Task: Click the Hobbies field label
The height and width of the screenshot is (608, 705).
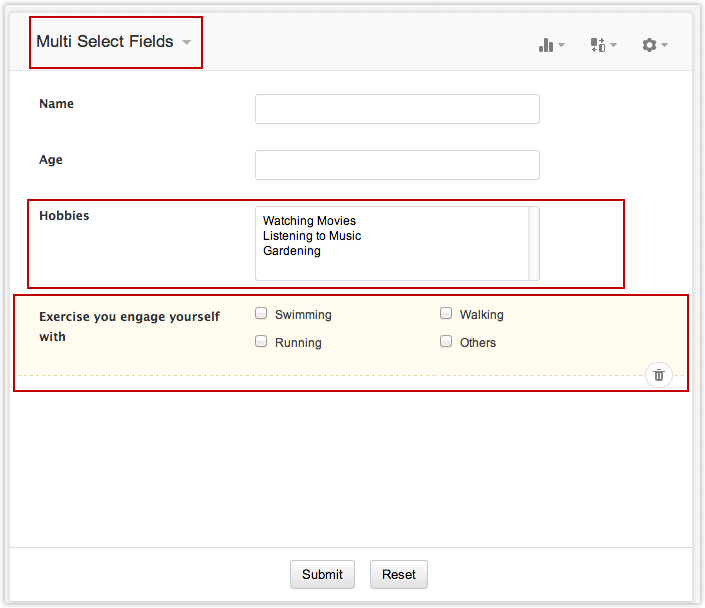Action: pos(64,216)
